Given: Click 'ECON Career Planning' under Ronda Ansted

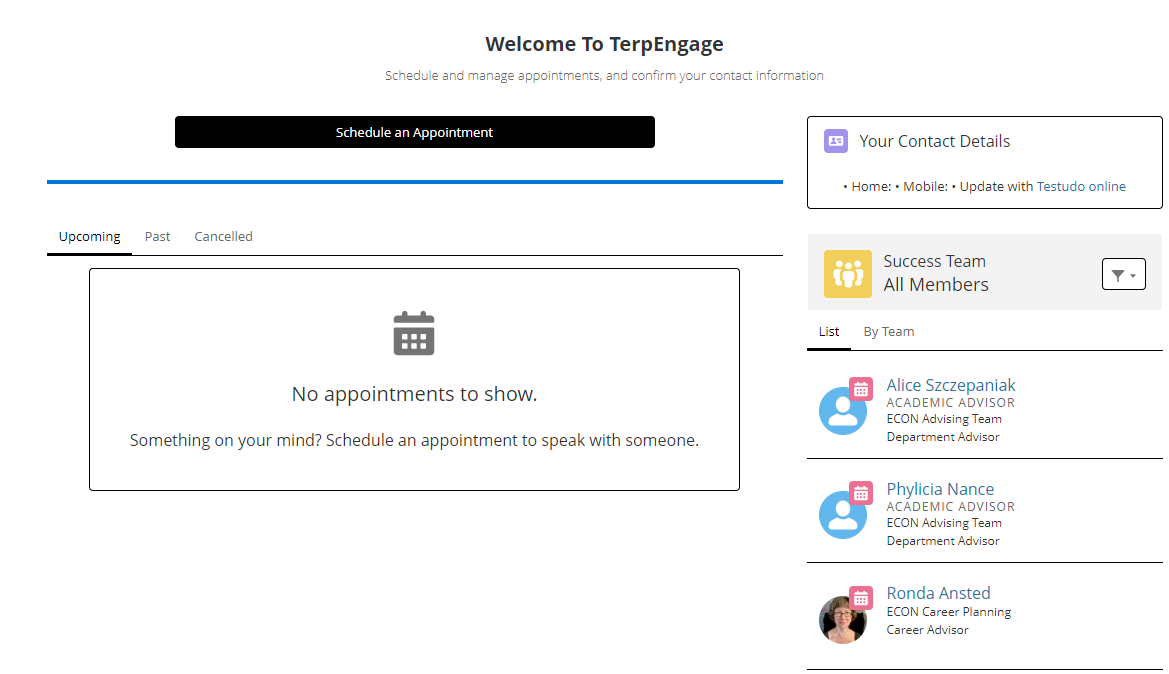Looking at the screenshot, I should tap(948, 612).
